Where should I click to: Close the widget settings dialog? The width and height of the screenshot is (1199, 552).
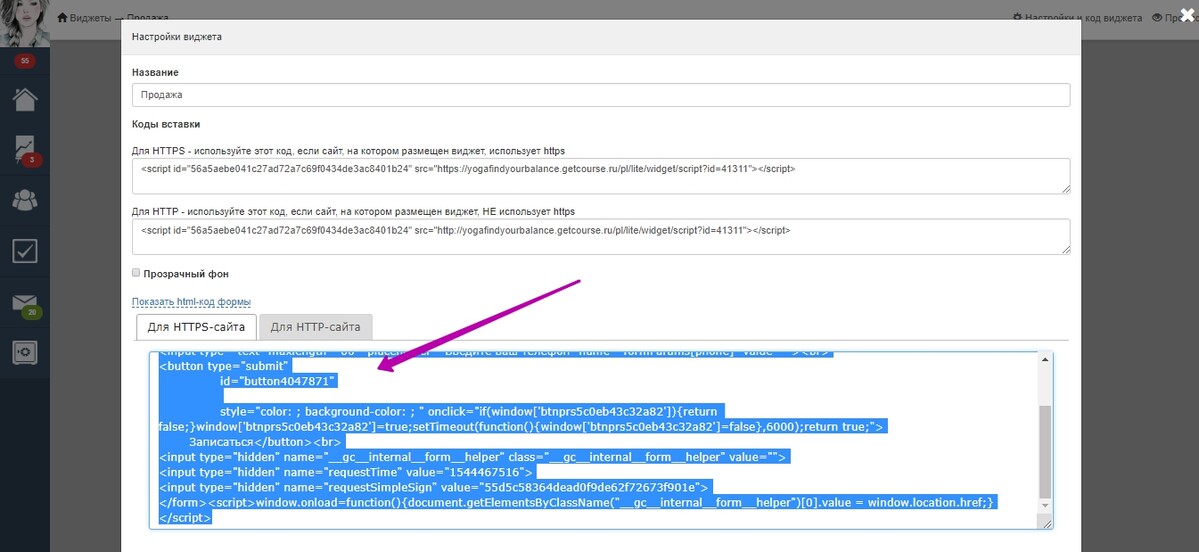(1186, 13)
